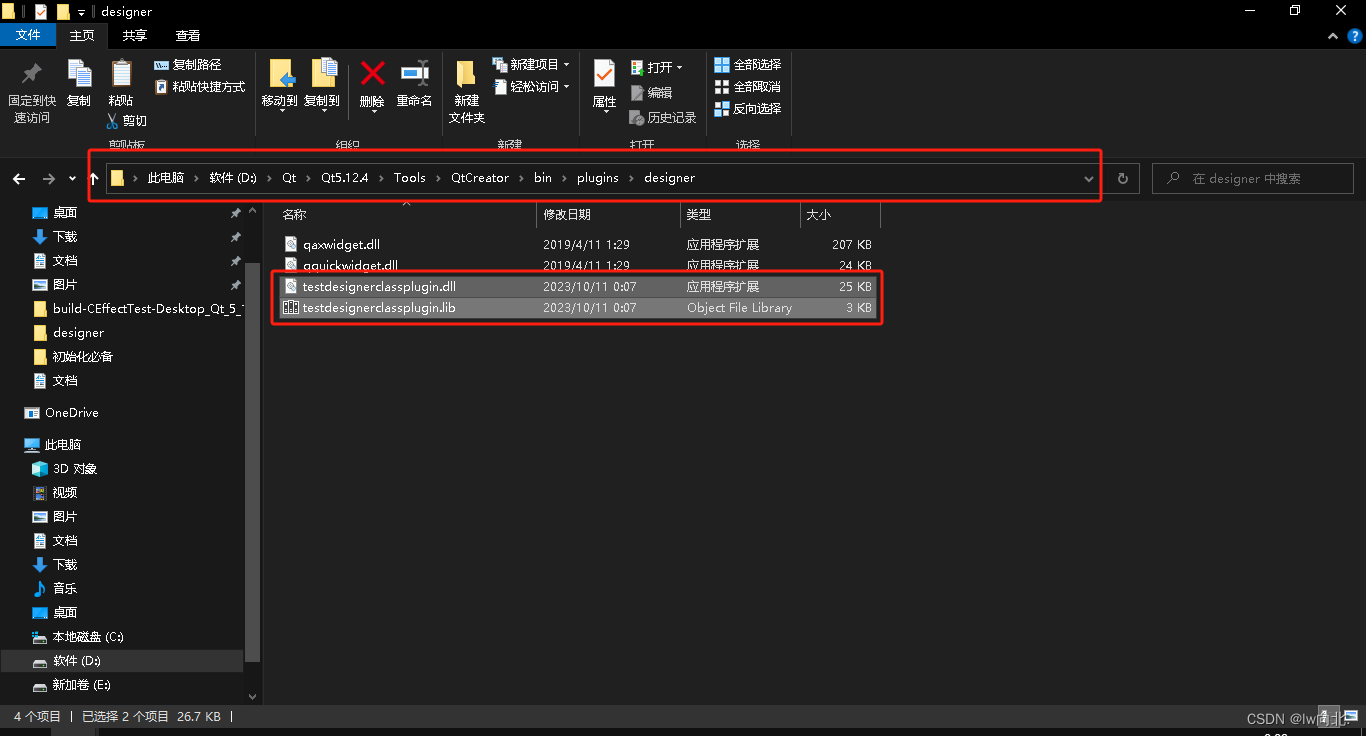Click Tools in the address breadcrumb

pos(410,178)
